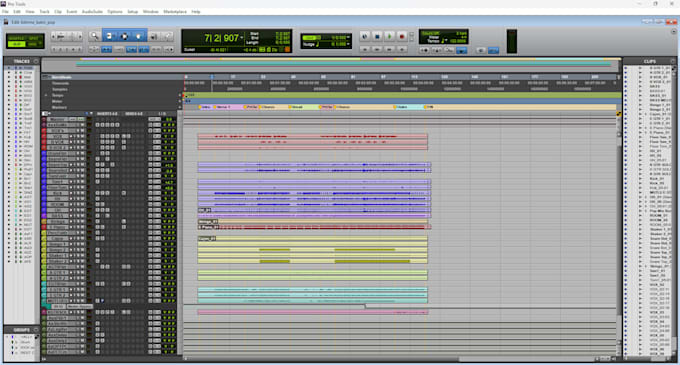The image size is (680, 365).
Task: Open the Marketplace menu
Action: pyautogui.click(x=175, y=12)
